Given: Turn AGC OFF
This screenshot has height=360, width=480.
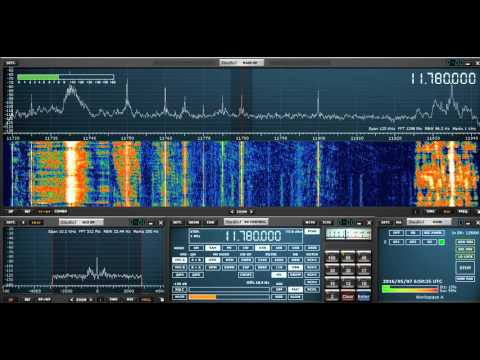Looking at the screenshot, I should (279, 290).
